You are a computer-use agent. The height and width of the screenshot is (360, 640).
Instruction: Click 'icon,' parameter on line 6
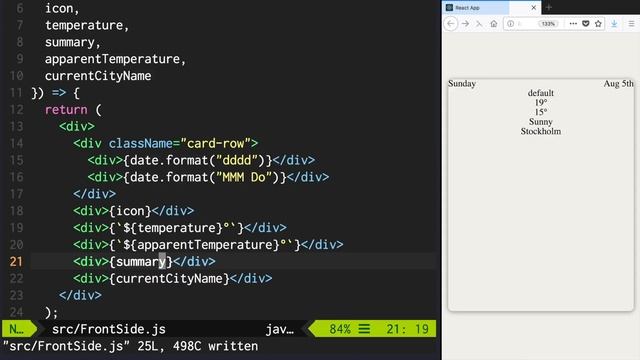pyautogui.click(x=62, y=9)
